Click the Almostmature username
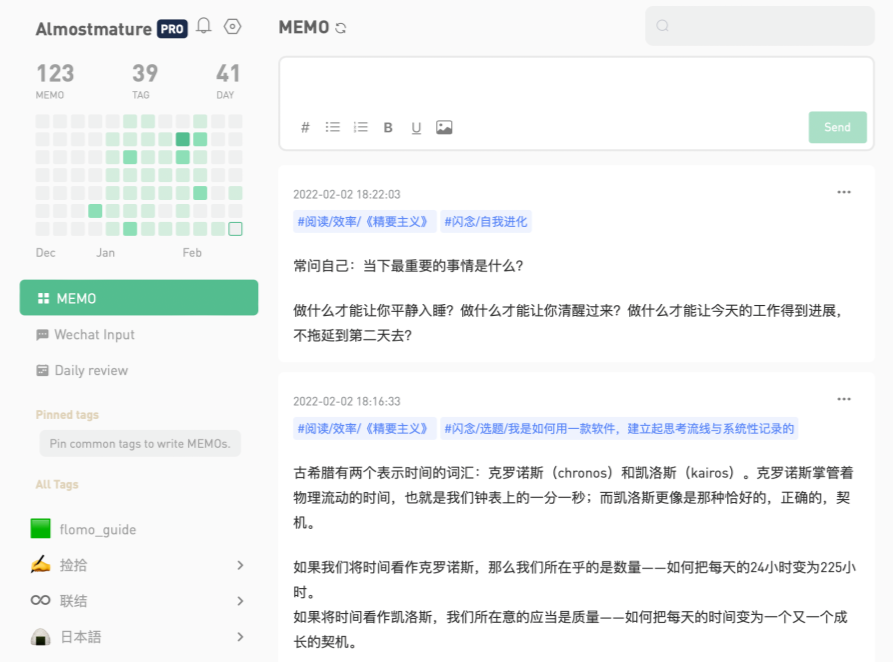The width and height of the screenshot is (893, 662). pos(93,28)
